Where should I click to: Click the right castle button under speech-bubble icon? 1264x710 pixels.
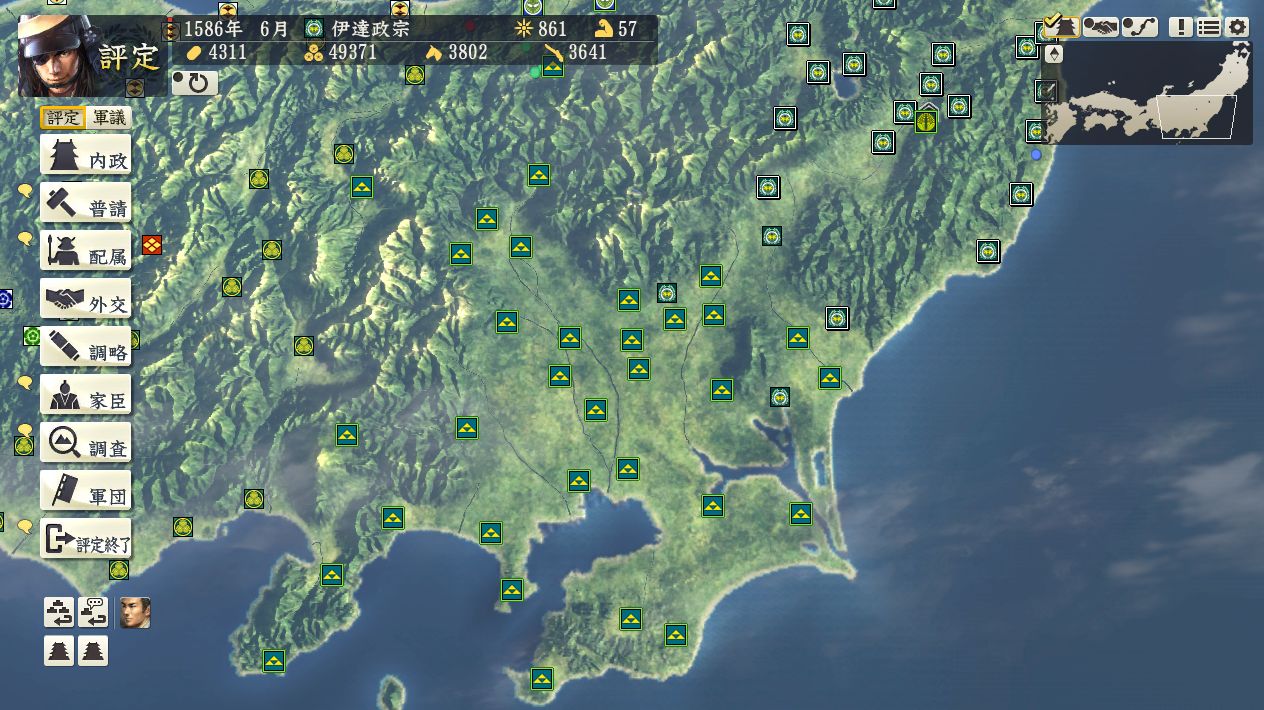93,651
